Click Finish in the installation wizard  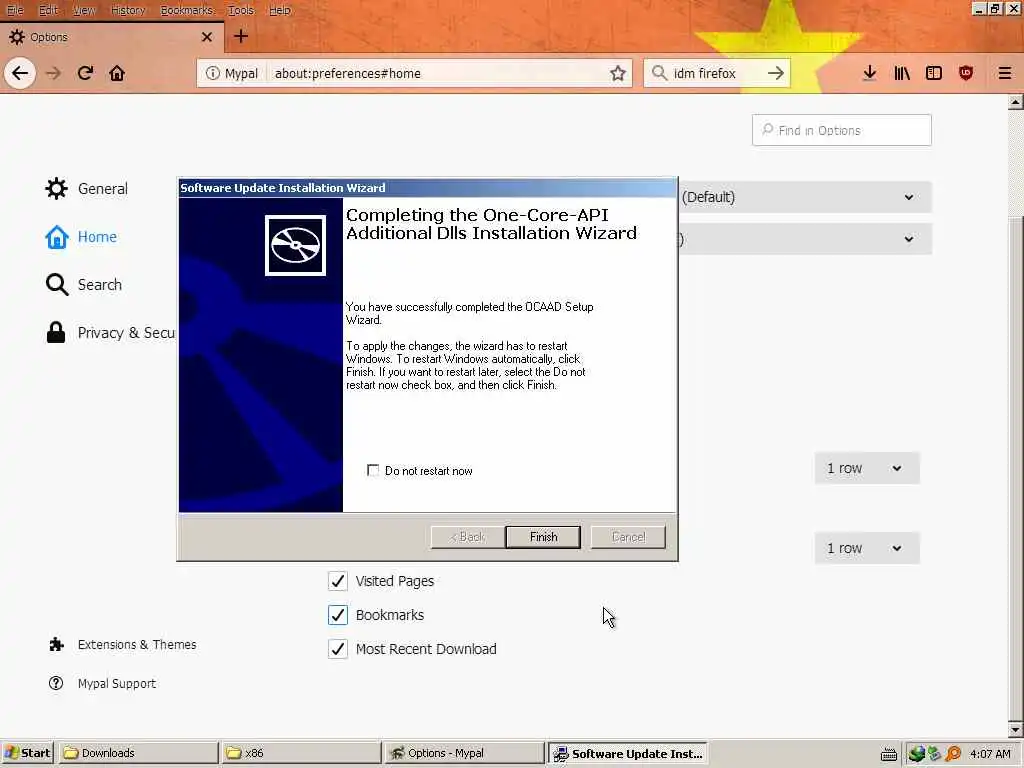coord(543,537)
